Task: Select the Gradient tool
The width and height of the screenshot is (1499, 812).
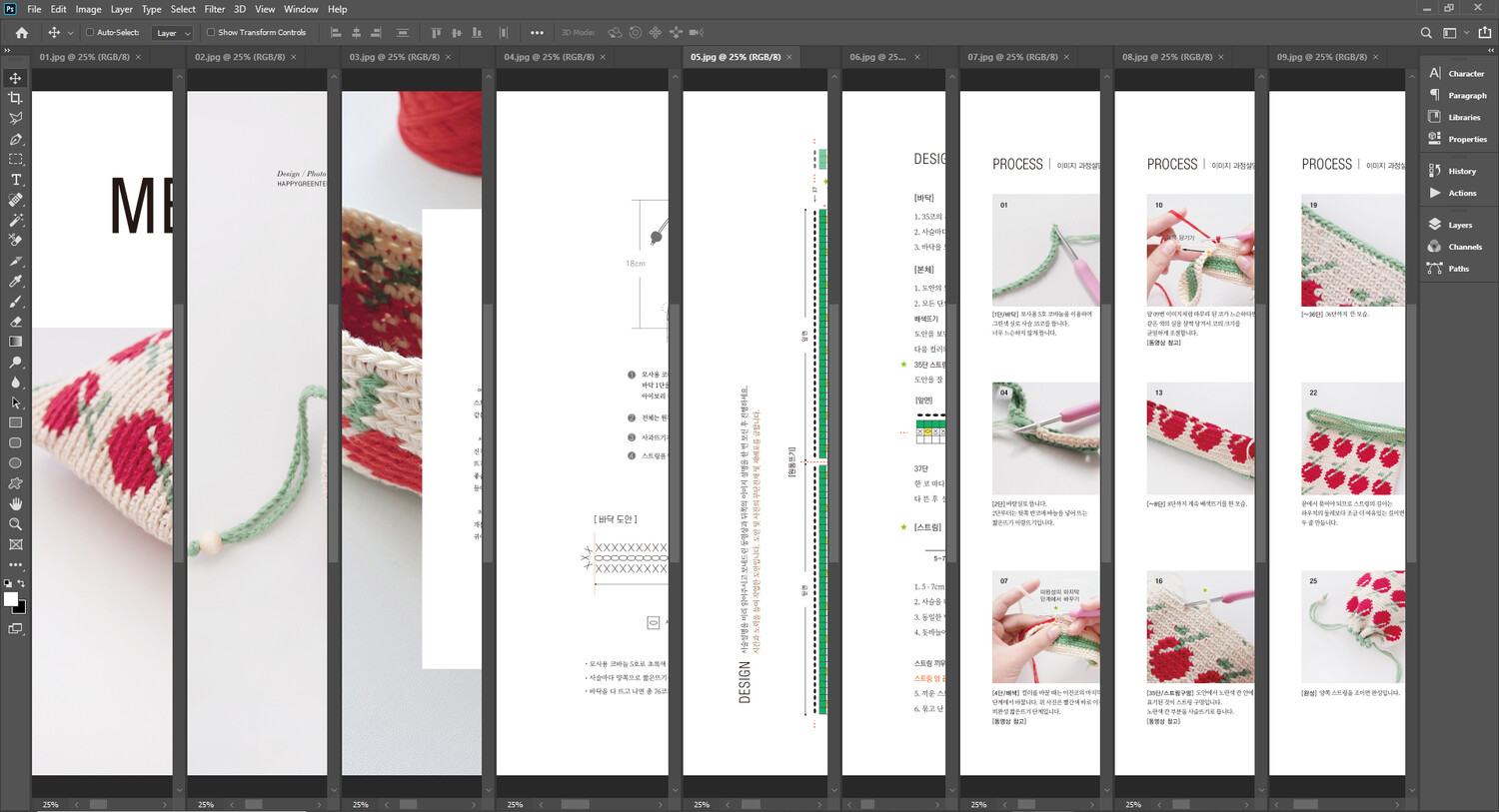Action: click(x=15, y=342)
